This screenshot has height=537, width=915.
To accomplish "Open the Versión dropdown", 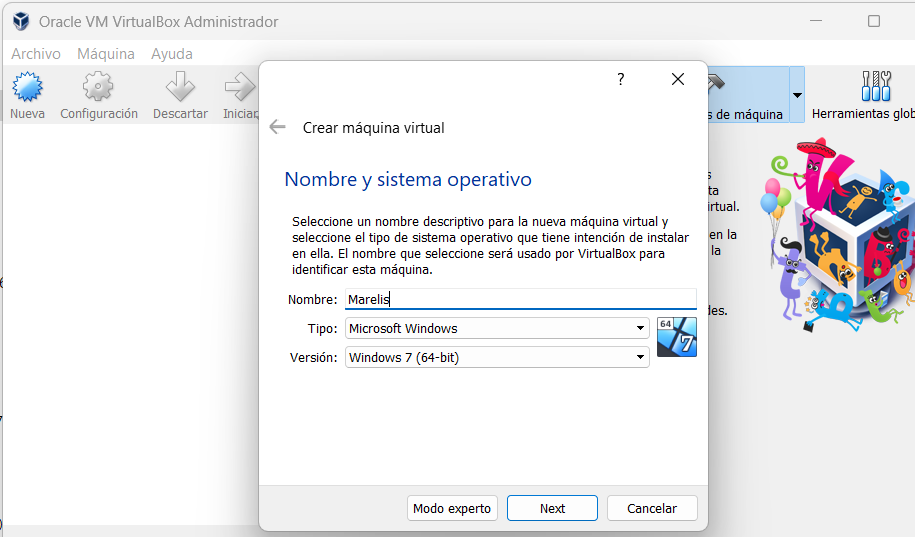I will (497, 357).
